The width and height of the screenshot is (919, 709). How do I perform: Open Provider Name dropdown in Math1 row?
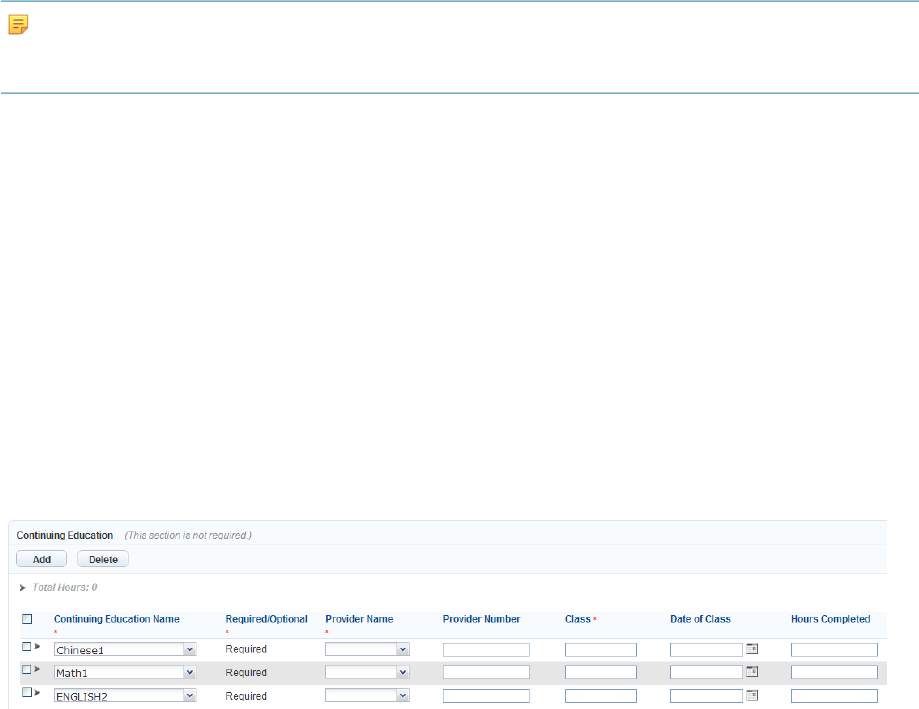pos(367,672)
